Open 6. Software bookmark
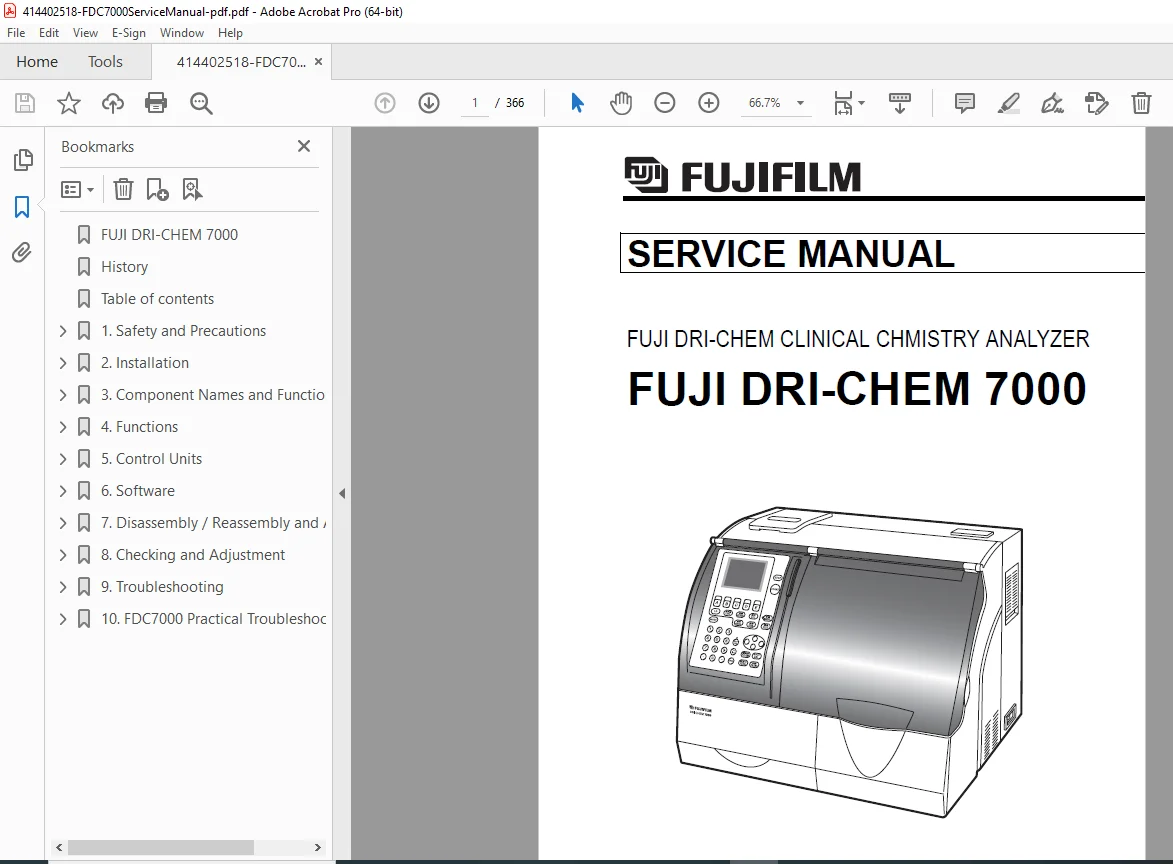1173x864 pixels. [x=138, y=491]
